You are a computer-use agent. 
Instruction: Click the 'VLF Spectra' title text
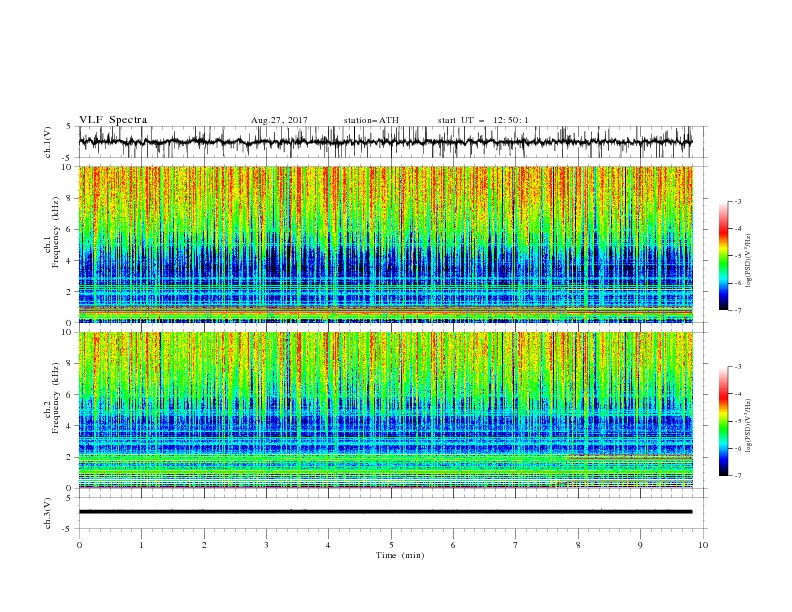[x=113, y=120]
